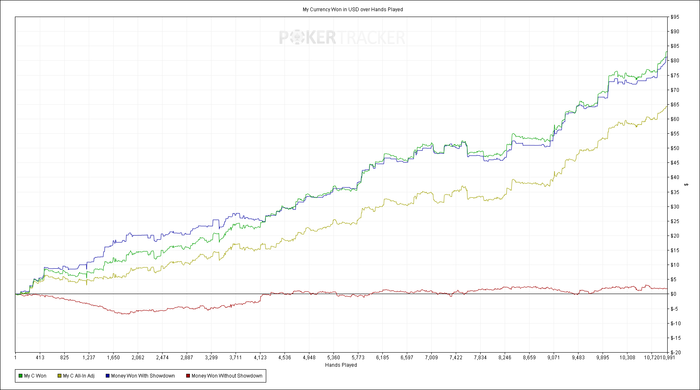Click the '4,948' x-axis tick label
This screenshot has height=390, width=700.
(x=309, y=357)
